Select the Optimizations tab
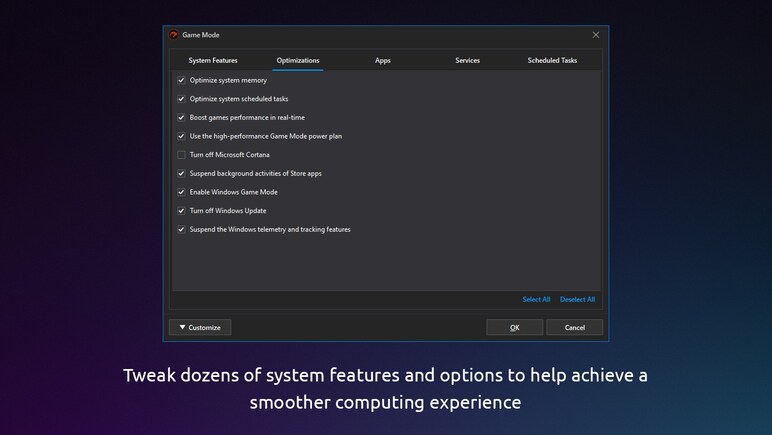The height and width of the screenshot is (435, 772). tap(298, 60)
